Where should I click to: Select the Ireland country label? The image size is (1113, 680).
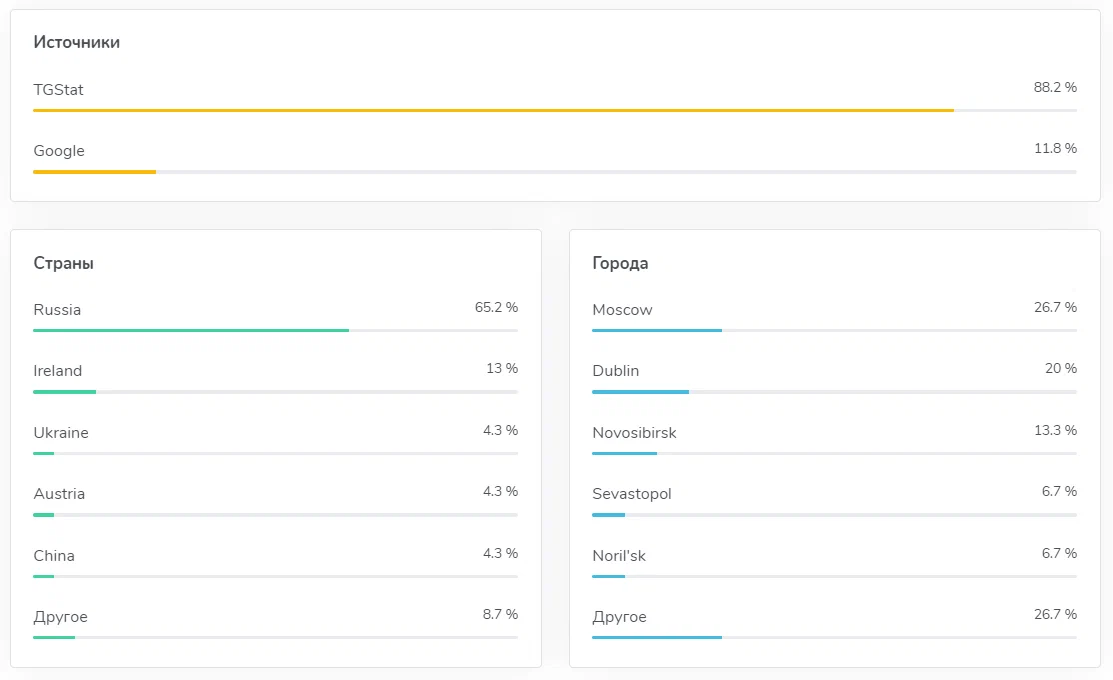57,371
